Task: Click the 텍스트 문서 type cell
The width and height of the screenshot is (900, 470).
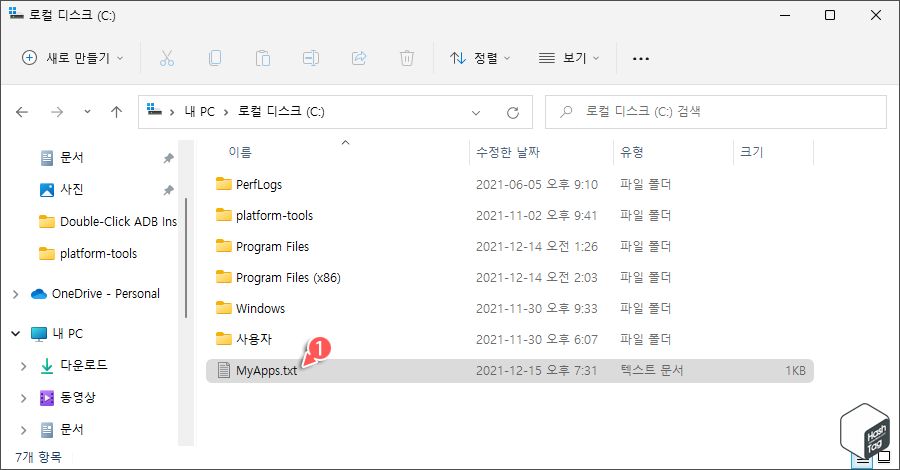Action: (x=651, y=370)
